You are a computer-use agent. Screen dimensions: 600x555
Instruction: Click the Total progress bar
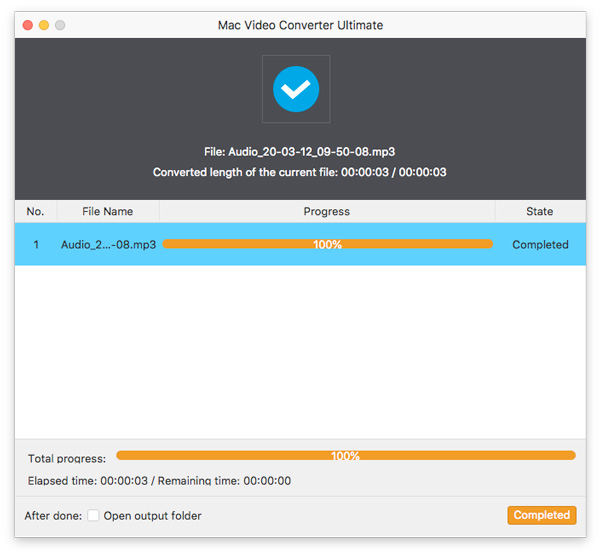[346, 455]
